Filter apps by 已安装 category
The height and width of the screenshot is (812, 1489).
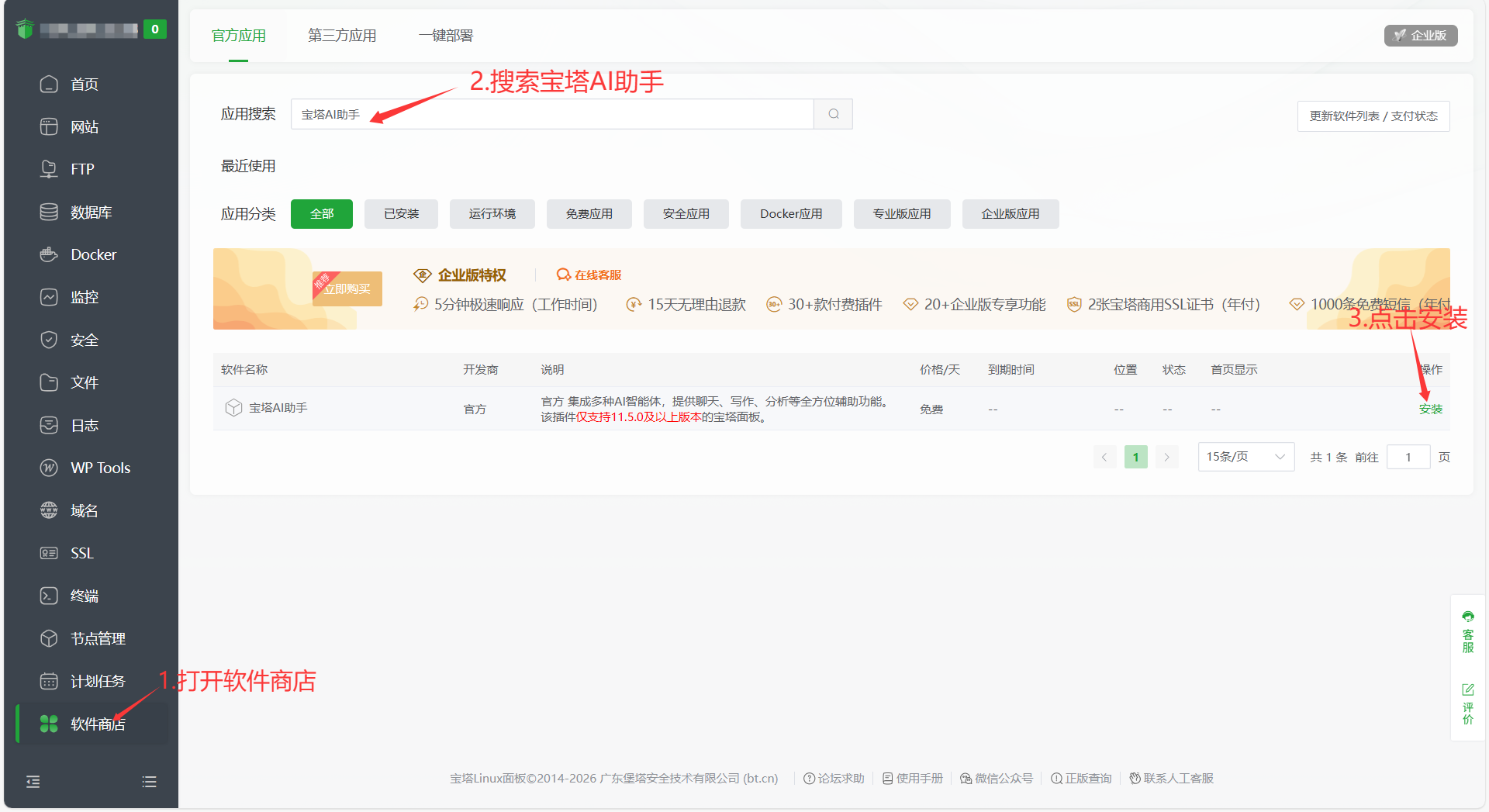pos(401,214)
